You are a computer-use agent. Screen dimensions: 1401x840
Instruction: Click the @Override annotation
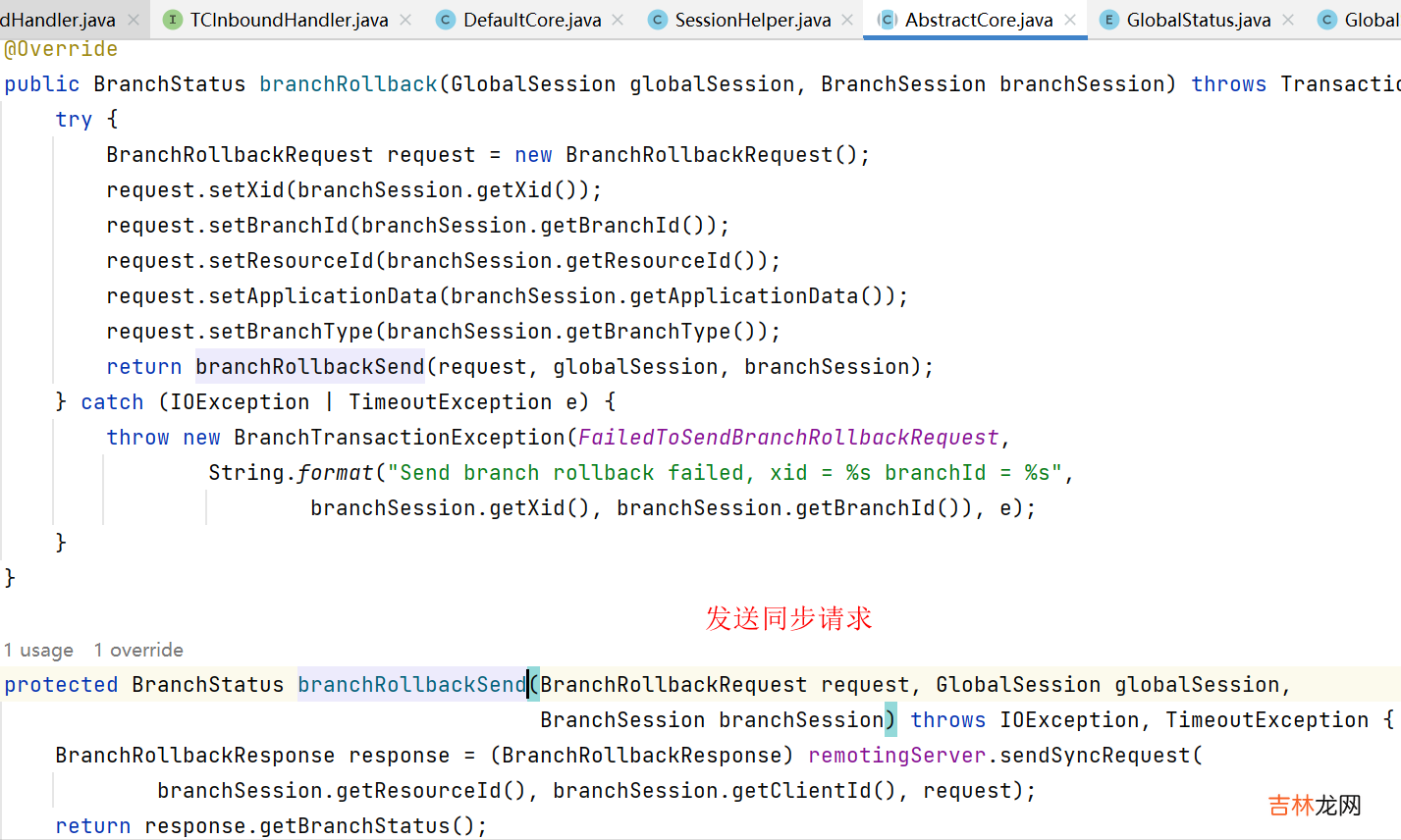point(61,49)
